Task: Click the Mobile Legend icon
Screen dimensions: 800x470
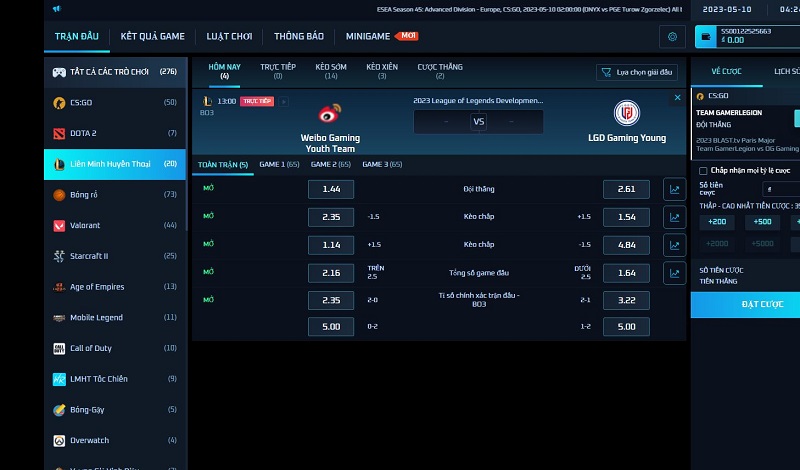Action: coord(59,317)
